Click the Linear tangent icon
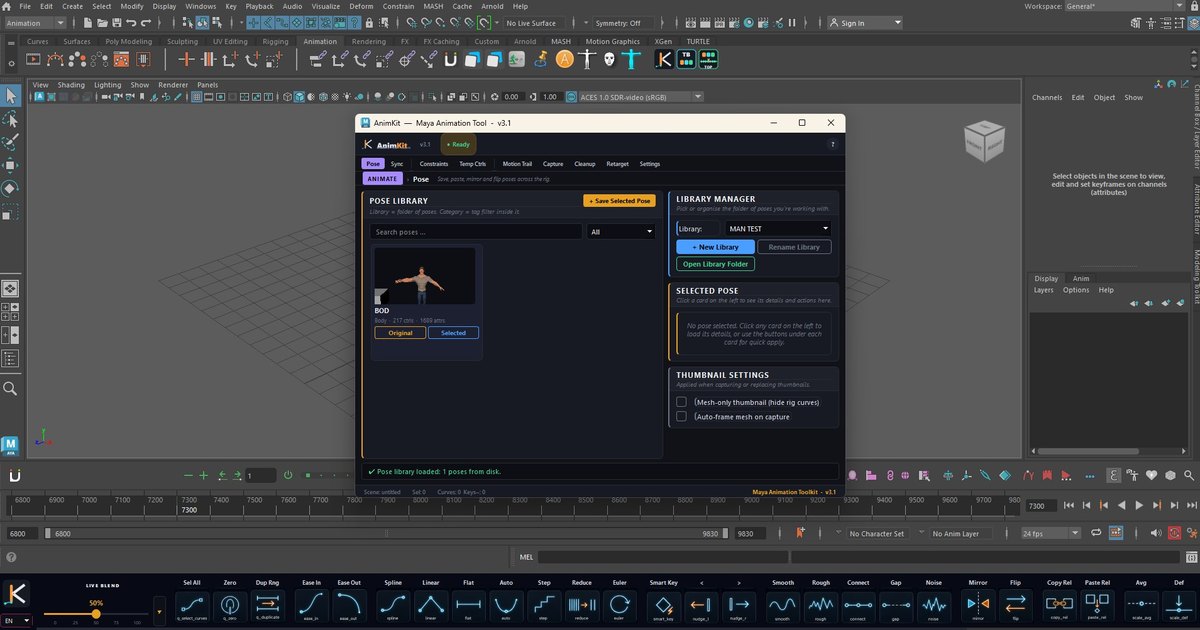The image size is (1200, 630). point(431,604)
